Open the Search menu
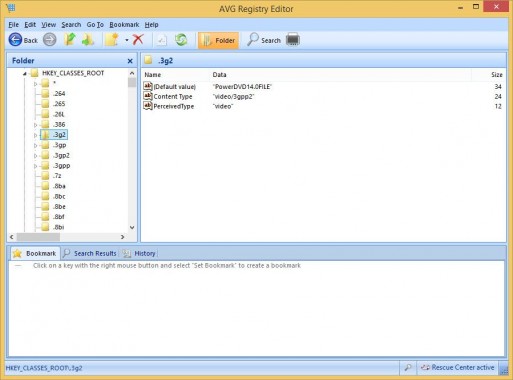The height and width of the screenshot is (380, 513). (x=71, y=25)
